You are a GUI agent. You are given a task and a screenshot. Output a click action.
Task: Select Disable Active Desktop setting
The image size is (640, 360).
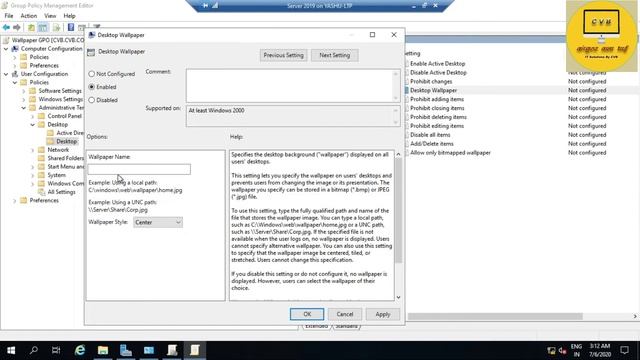438,73
